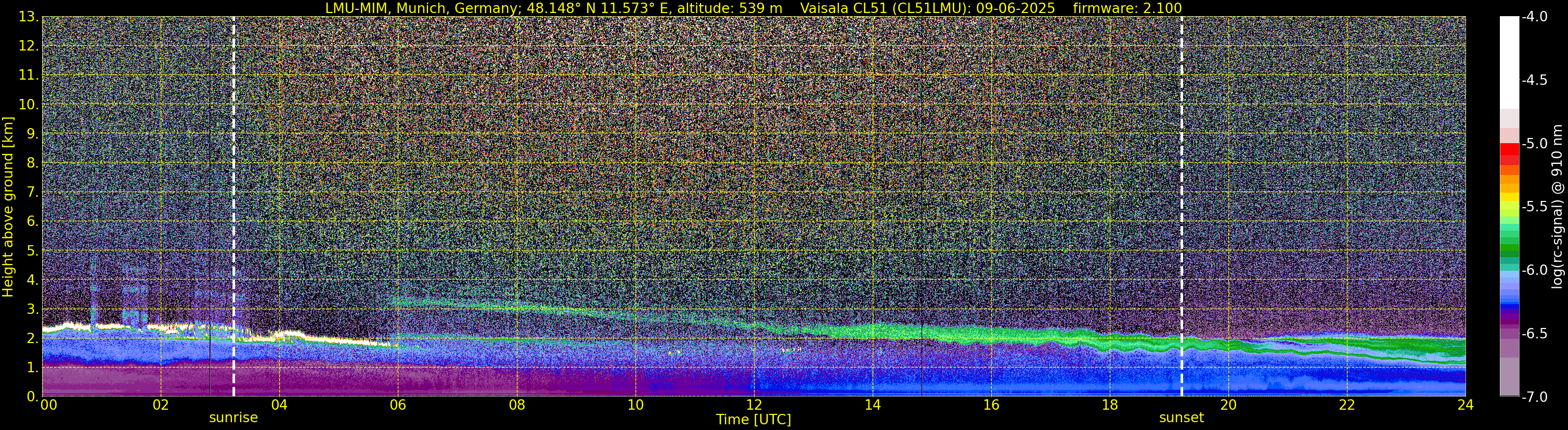Screen dimensions: 1568x430
Task: Click the '-5.0' colorbar tick label
Action: [x=1534, y=144]
